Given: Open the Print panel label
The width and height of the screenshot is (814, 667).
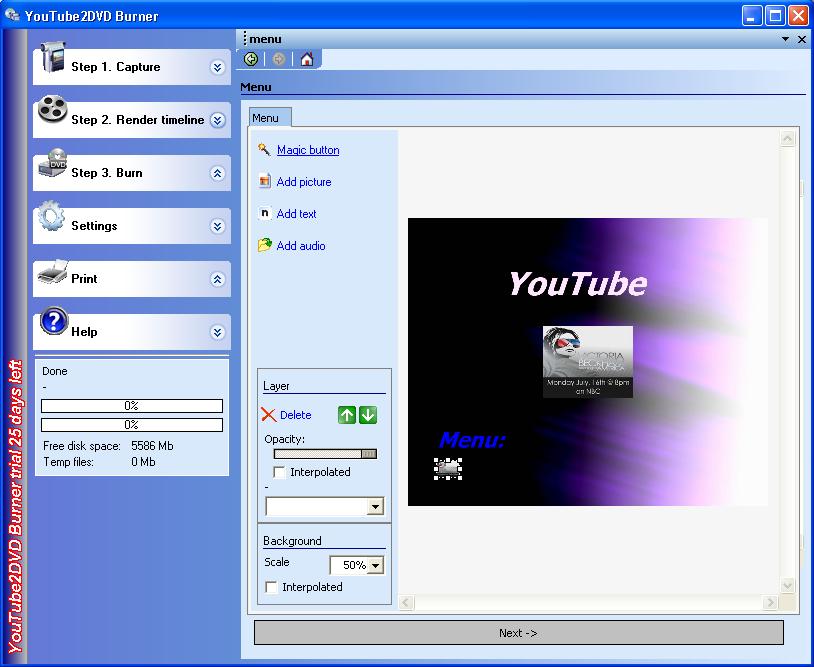Looking at the screenshot, I should tap(84, 279).
